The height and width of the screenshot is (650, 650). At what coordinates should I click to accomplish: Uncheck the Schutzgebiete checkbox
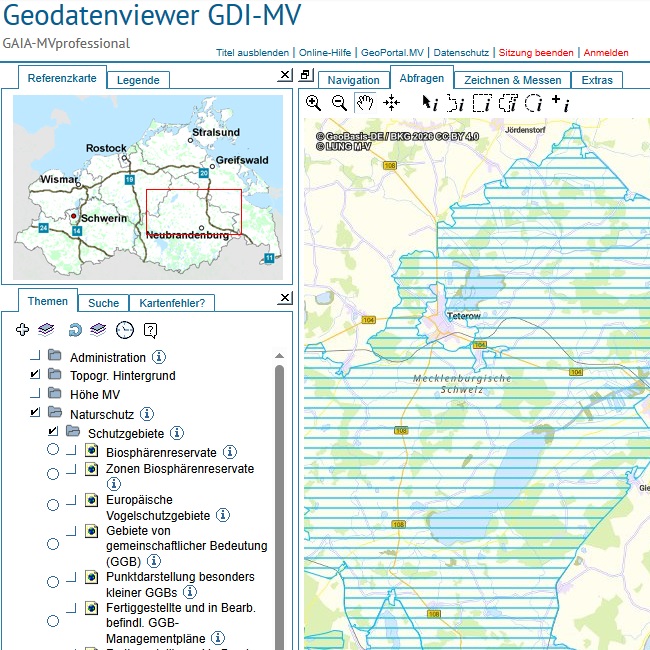[x=53, y=431]
